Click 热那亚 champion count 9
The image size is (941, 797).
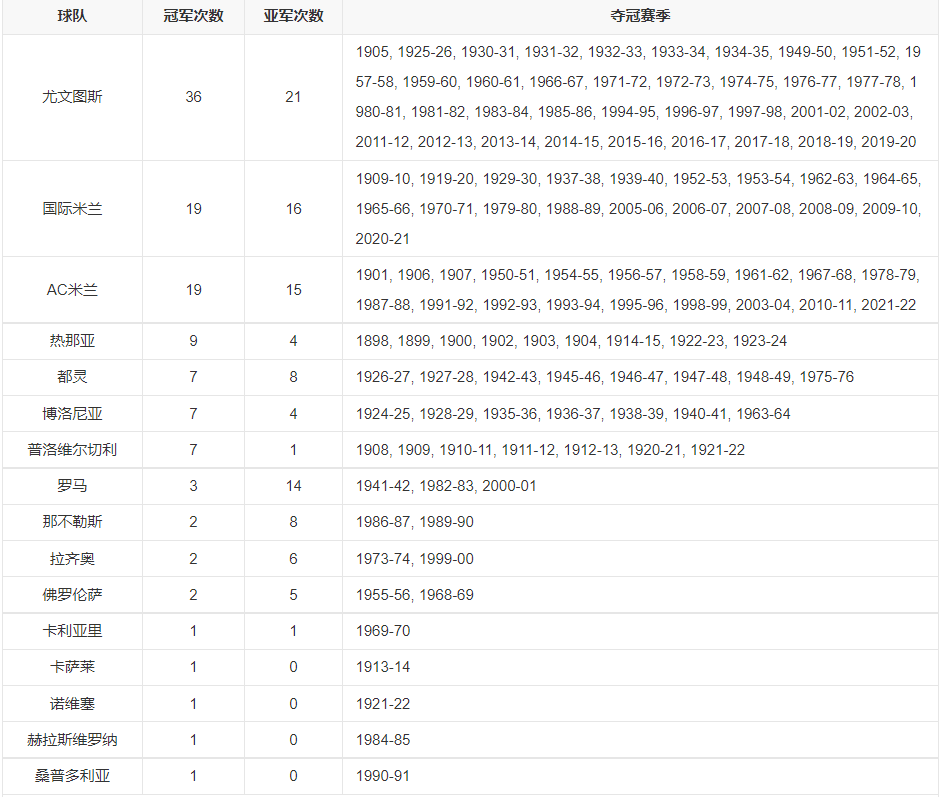click(193, 341)
